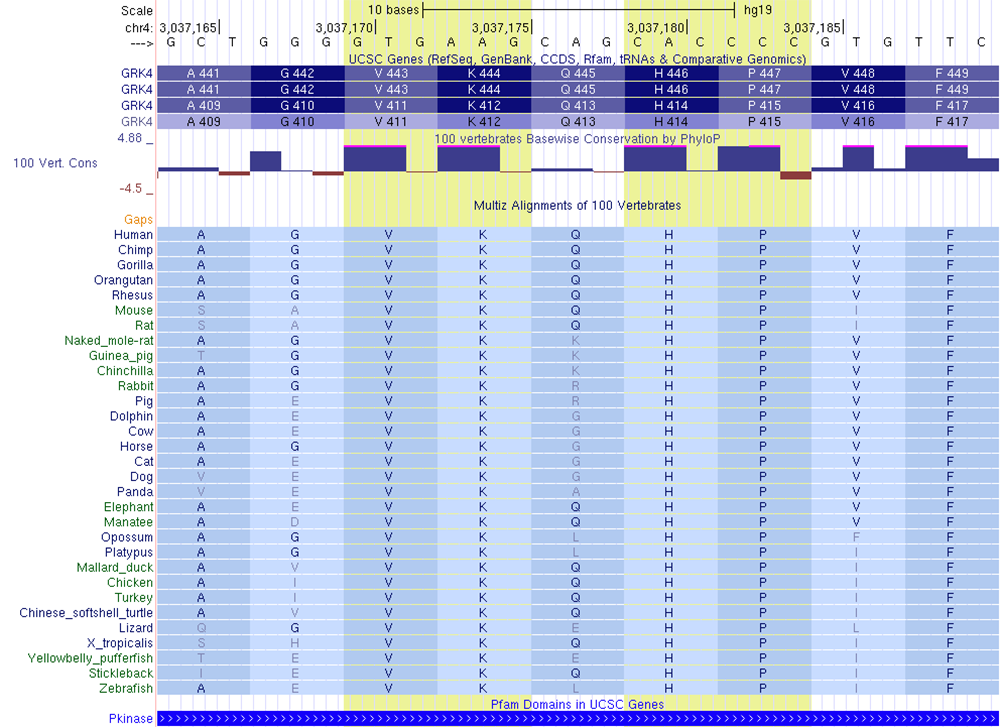This screenshot has width=1000, height=727.
Task: Click the 3,037,175 position marker
Action: [x=500, y=27]
